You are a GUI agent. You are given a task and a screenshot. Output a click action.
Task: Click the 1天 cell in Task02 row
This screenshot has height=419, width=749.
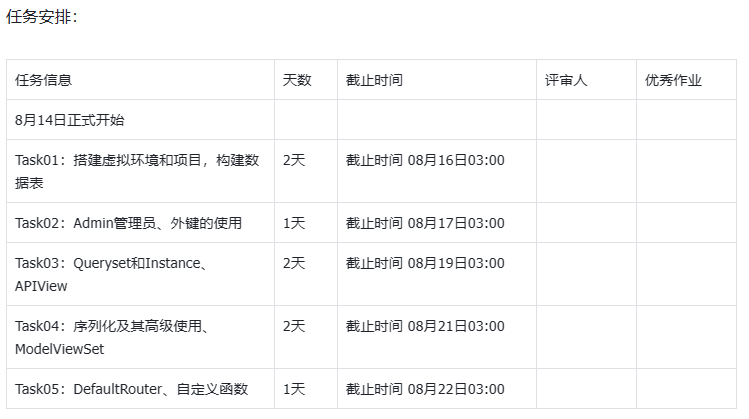pos(294,223)
